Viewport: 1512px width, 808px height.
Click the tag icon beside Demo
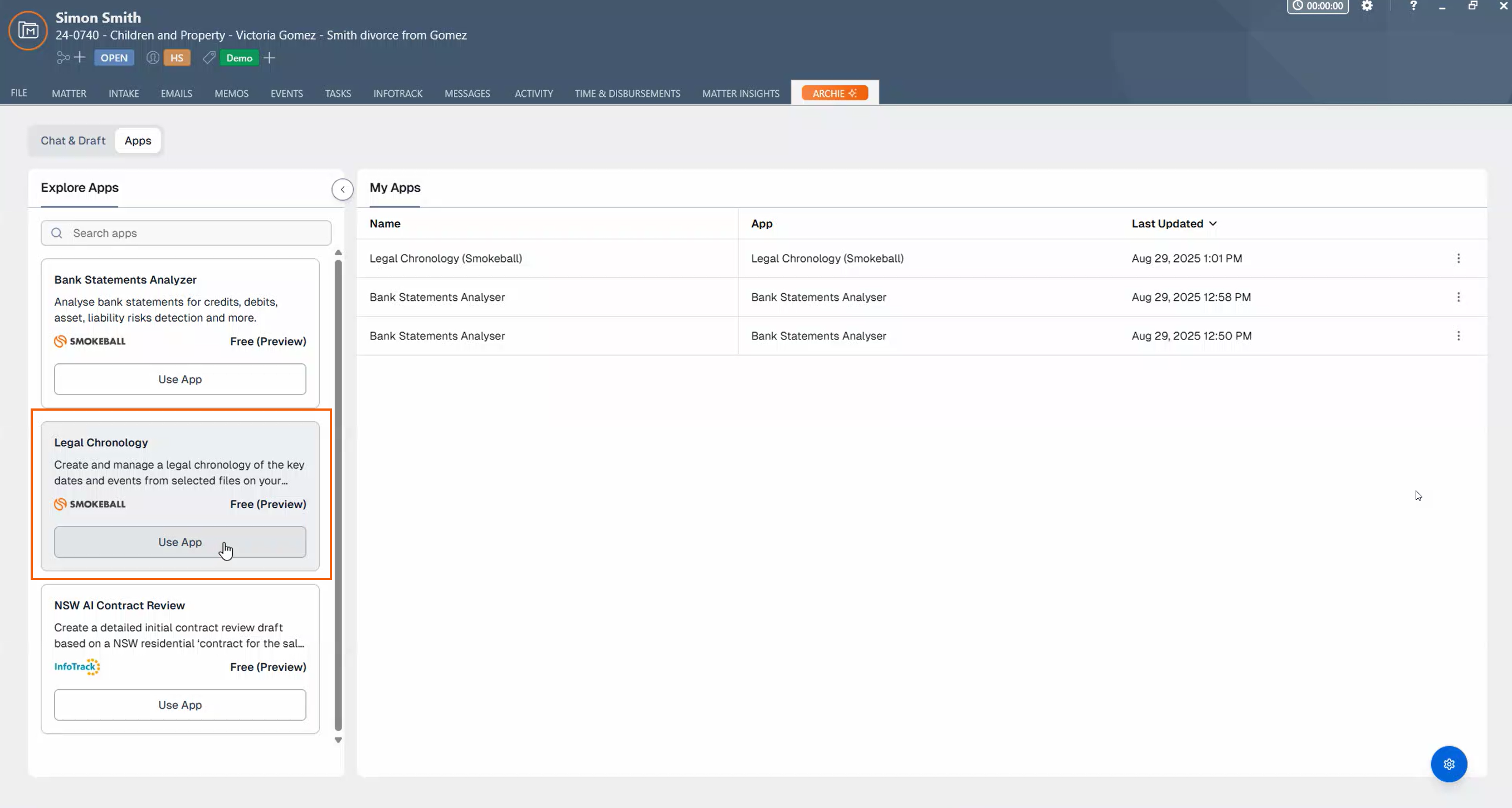(209, 57)
